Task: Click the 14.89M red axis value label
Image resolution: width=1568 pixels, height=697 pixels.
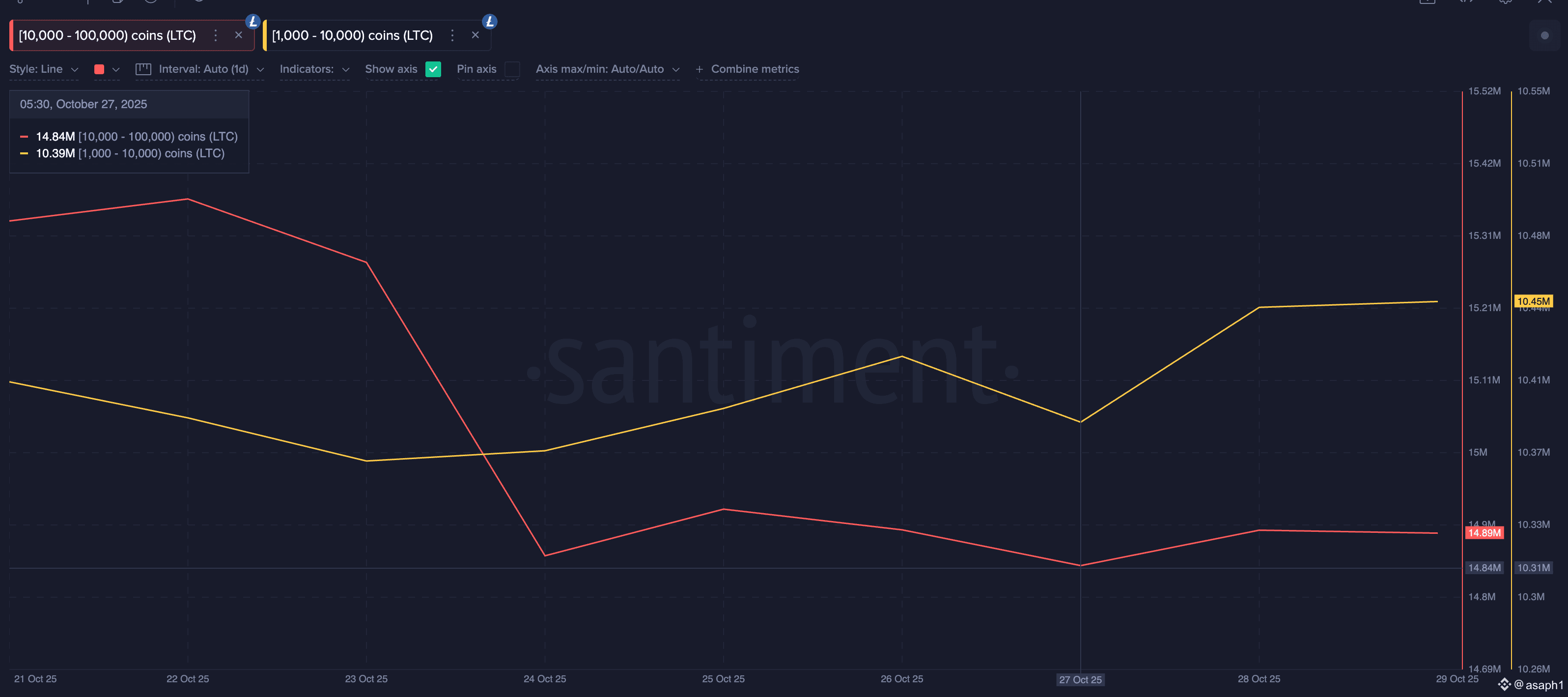Action: click(x=1484, y=533)
